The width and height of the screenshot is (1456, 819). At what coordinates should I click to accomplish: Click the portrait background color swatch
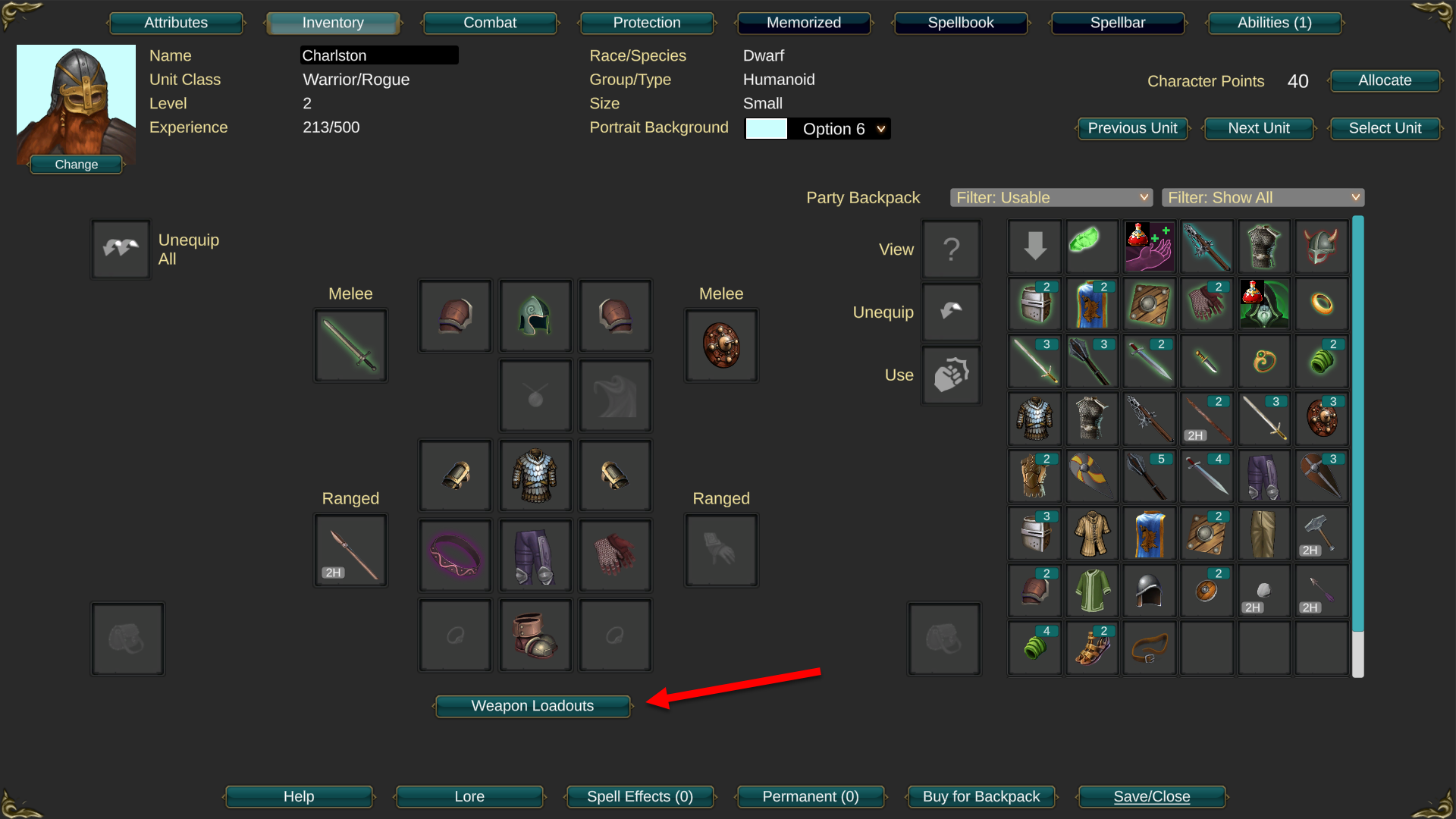click(x=766, y=129)
